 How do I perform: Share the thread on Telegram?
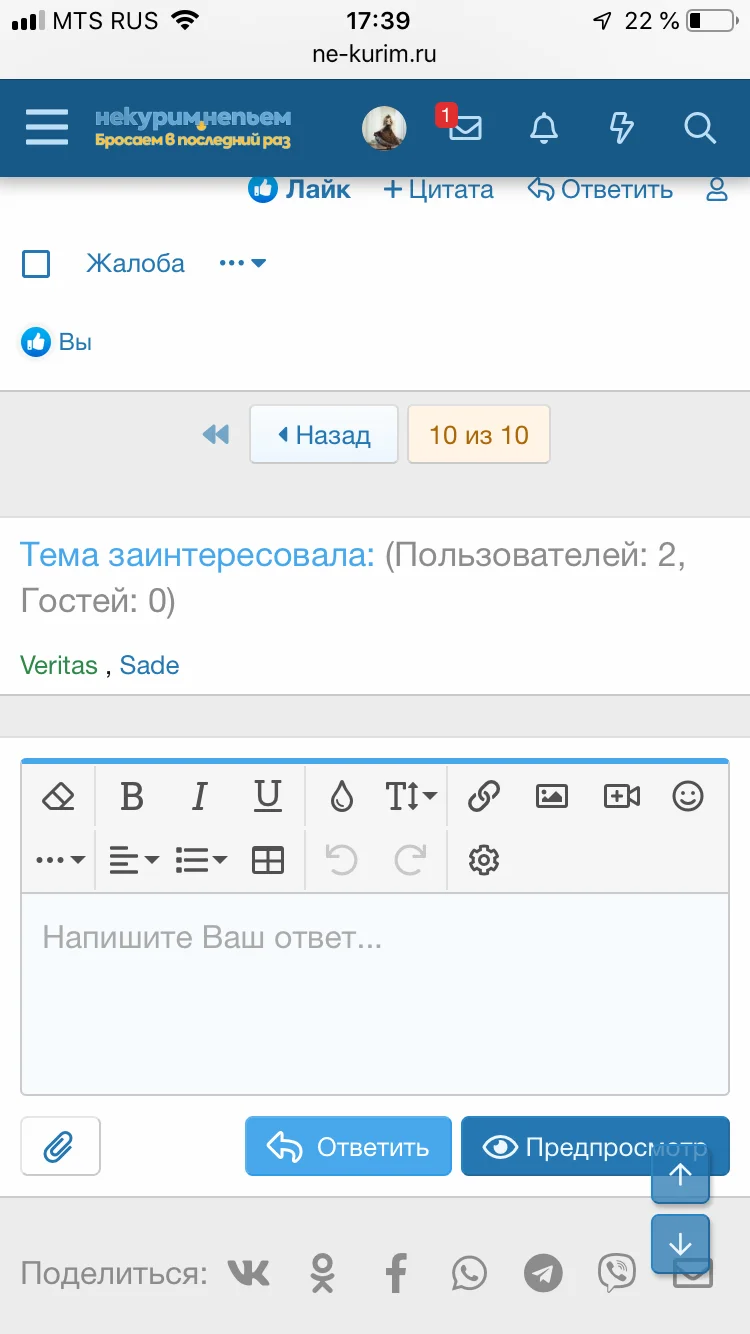(543, 1274)
